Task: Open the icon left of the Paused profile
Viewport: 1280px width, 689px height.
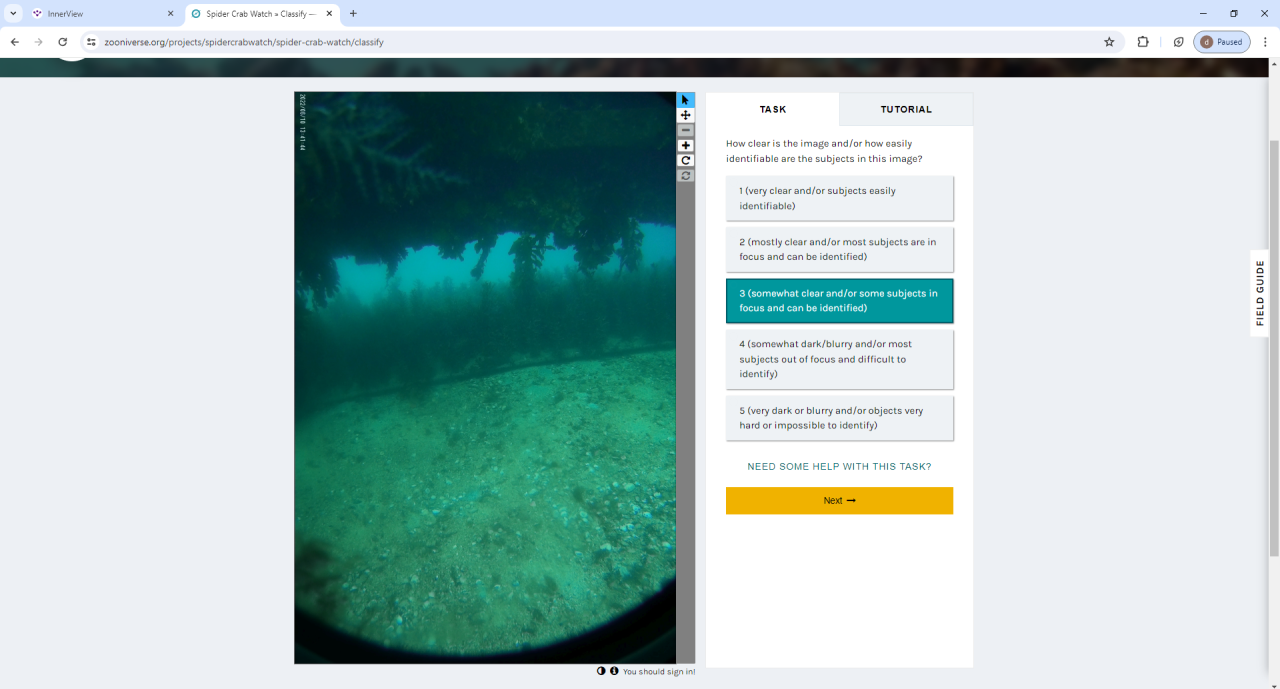Action: [x=1178, y=42]
